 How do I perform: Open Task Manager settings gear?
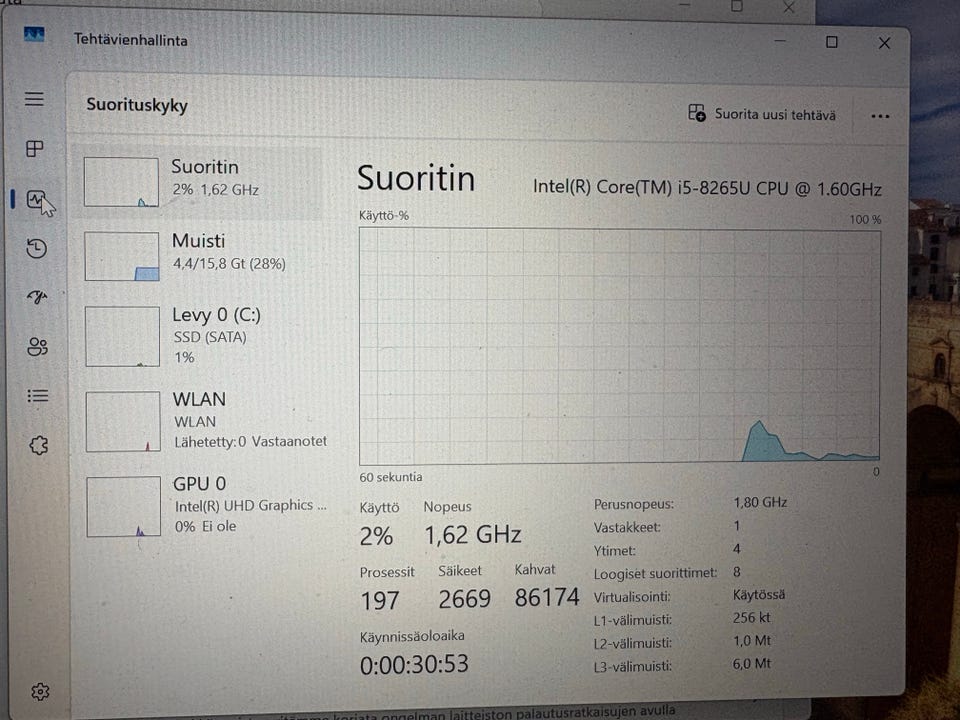[40, 692]
